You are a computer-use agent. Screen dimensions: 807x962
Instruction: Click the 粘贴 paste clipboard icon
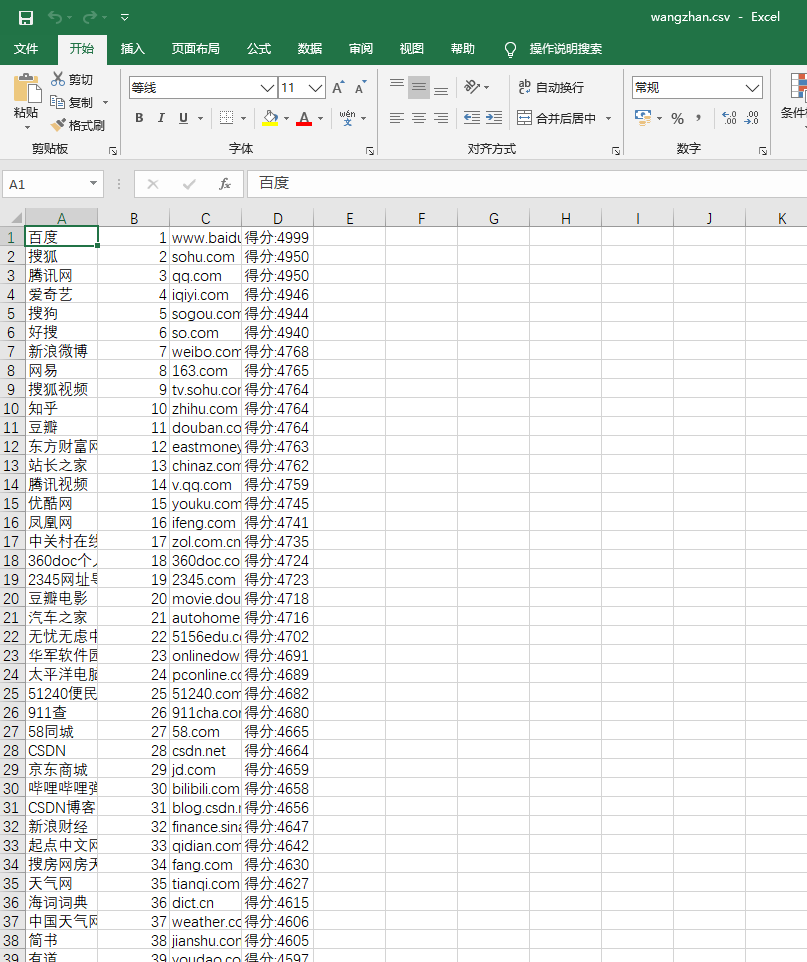(x=26, y=87)
